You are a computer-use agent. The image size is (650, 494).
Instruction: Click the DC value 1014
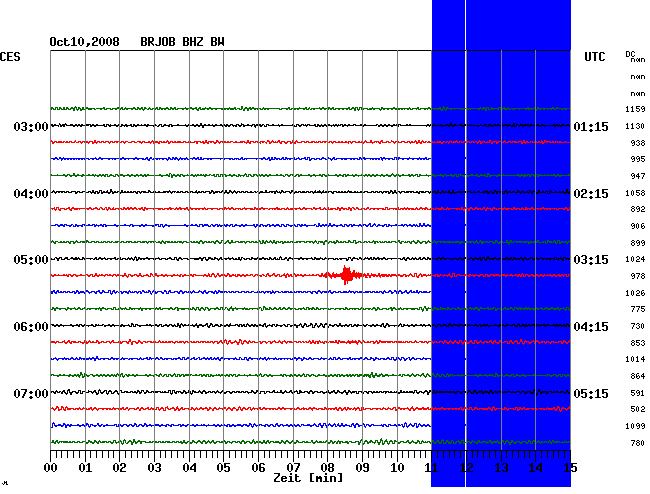(x=635, y=359)
